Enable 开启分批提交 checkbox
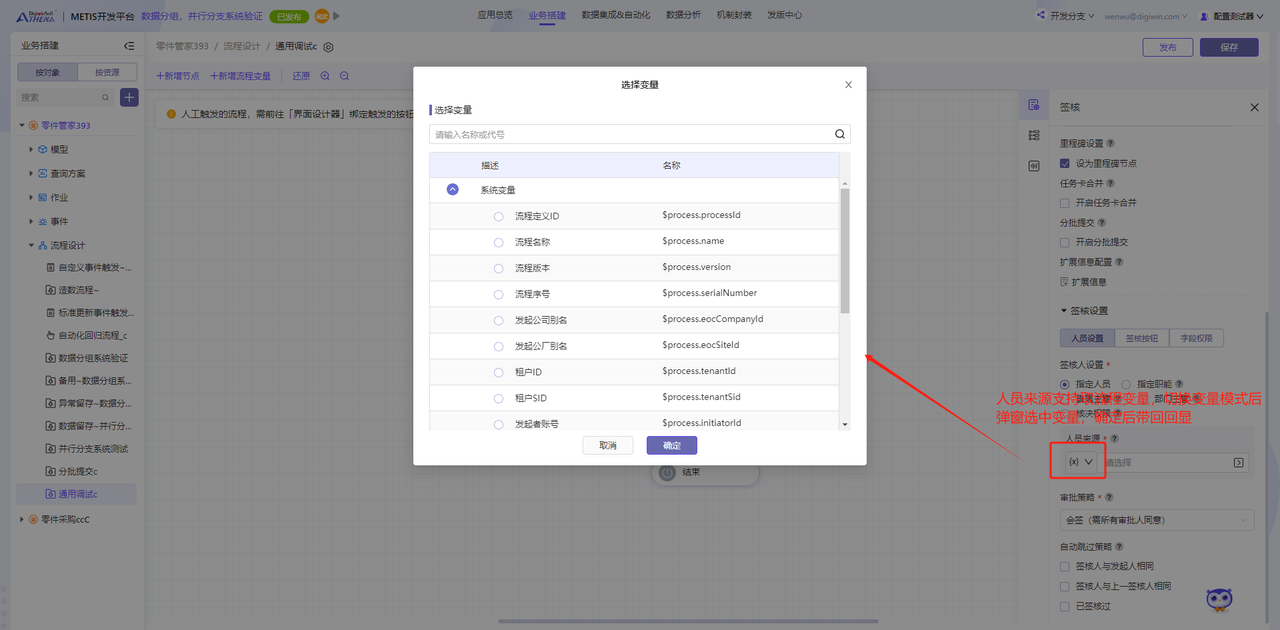Viewport: 1280px width, 630px height. point(1065,242)
